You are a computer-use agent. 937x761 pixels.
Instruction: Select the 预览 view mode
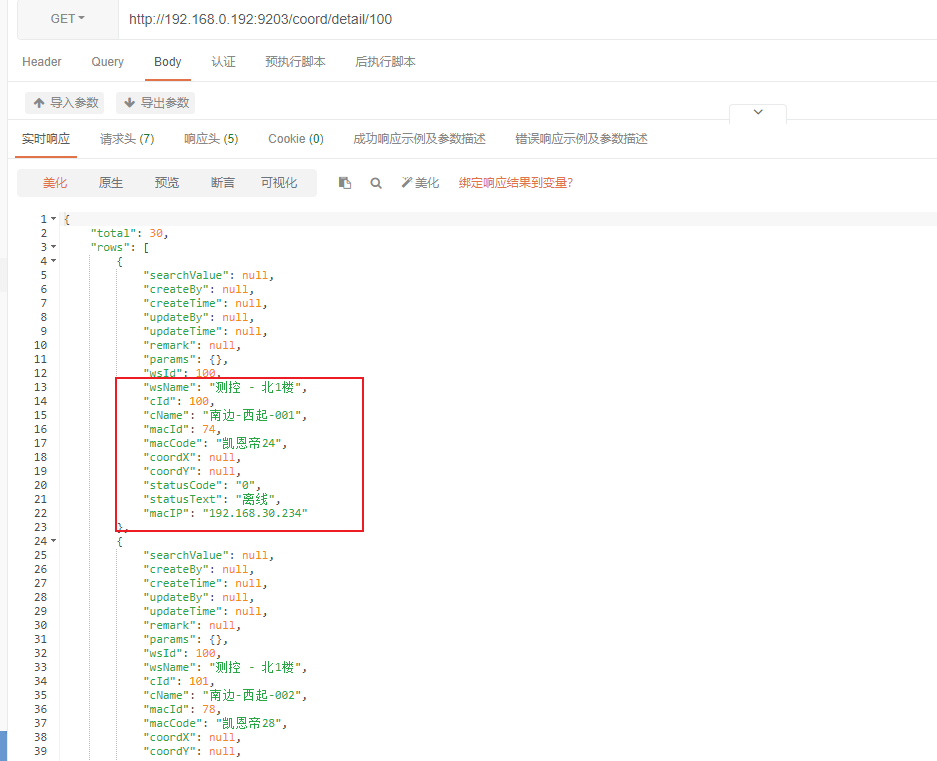[167, 183]
